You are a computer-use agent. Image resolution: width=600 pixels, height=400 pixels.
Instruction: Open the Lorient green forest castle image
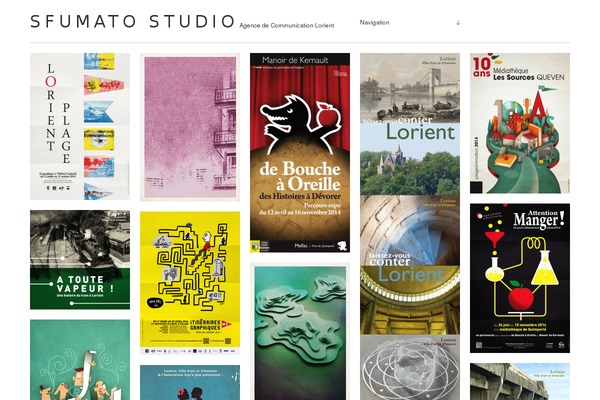click(x=410, y=159)
